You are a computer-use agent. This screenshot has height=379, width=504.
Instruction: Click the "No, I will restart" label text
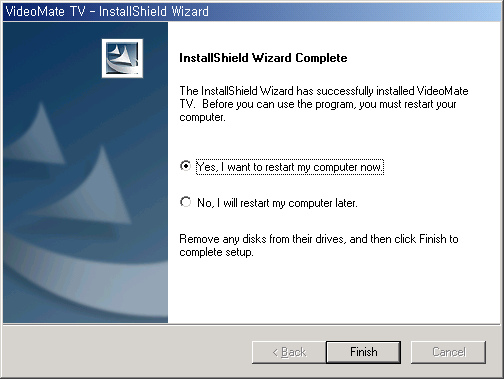pyautogui.click(x=277, y=203)
